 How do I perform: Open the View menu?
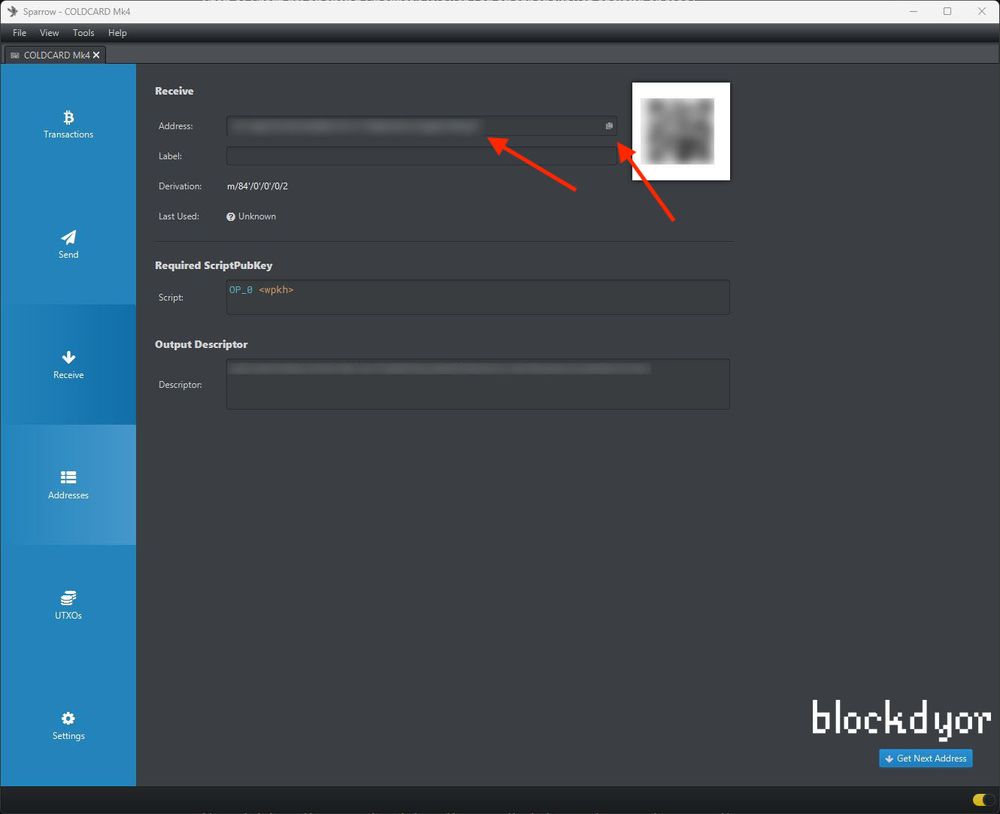(x=49, y=32)
